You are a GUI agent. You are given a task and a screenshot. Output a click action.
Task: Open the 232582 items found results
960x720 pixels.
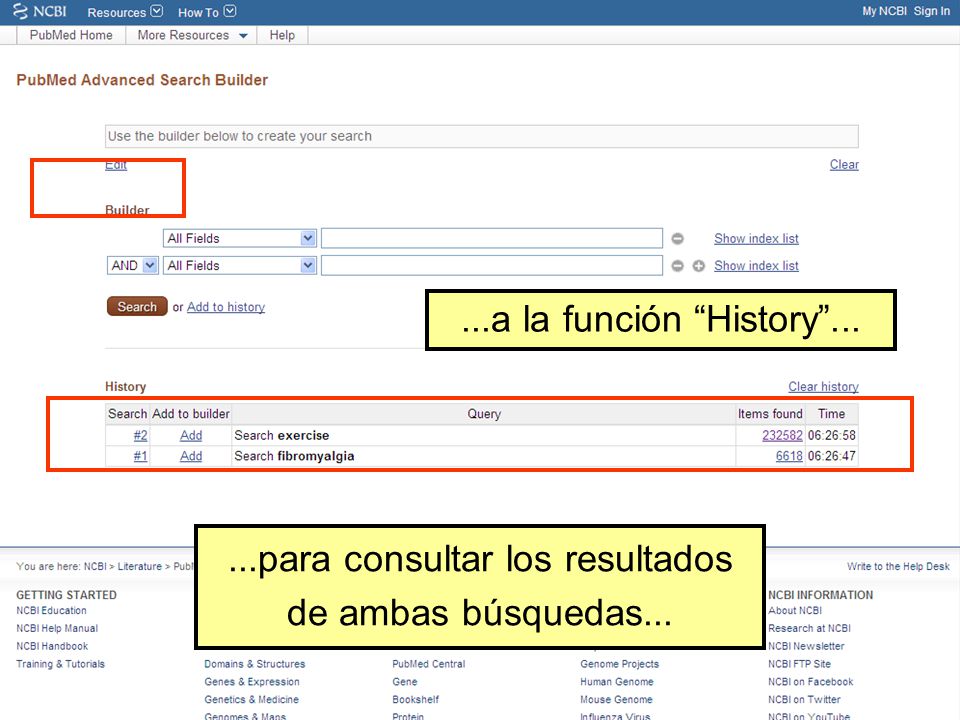click(x=782, y=435)
